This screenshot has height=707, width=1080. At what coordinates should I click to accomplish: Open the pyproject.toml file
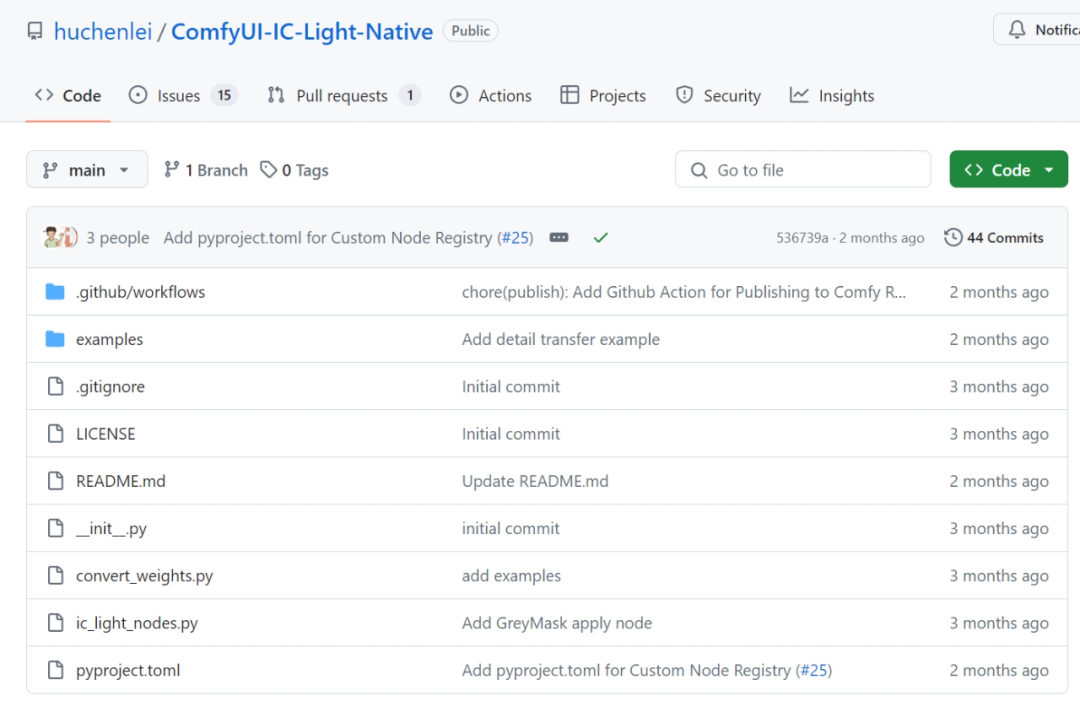(128, 670)
